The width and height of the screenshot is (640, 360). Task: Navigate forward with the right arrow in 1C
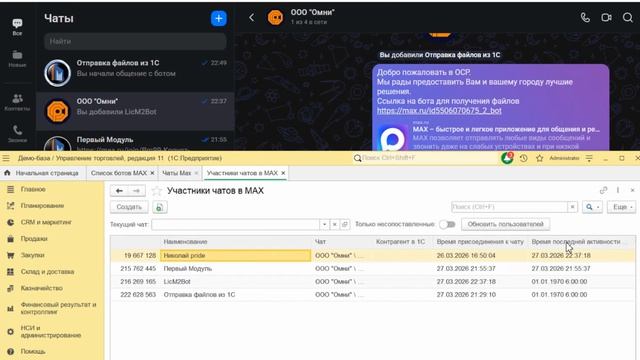coord(136,191)
